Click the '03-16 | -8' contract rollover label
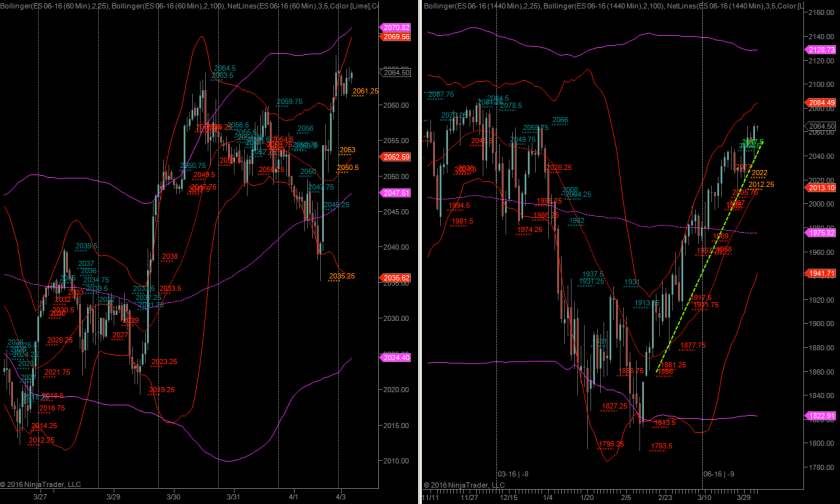This screenshot has height=504, width=840. (x=513, y=474)
